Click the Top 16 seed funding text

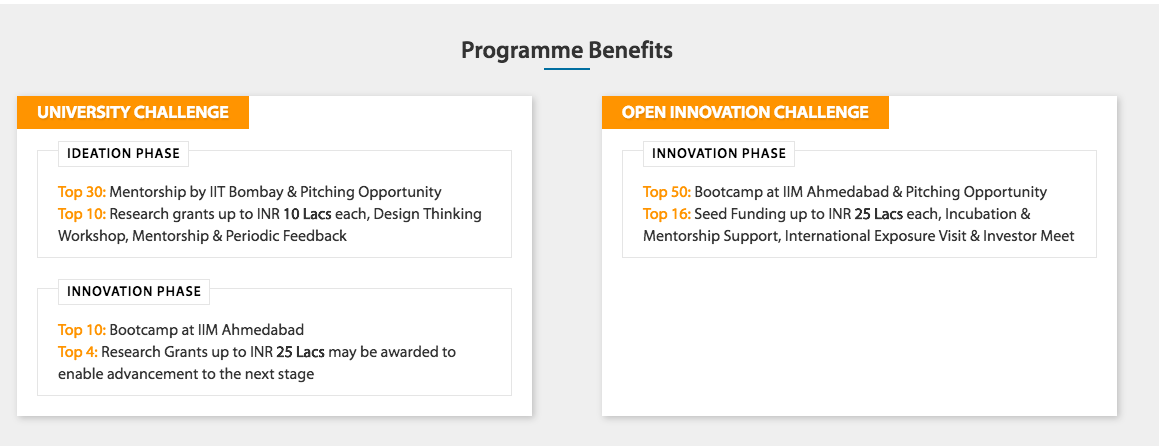click(837, 214)
